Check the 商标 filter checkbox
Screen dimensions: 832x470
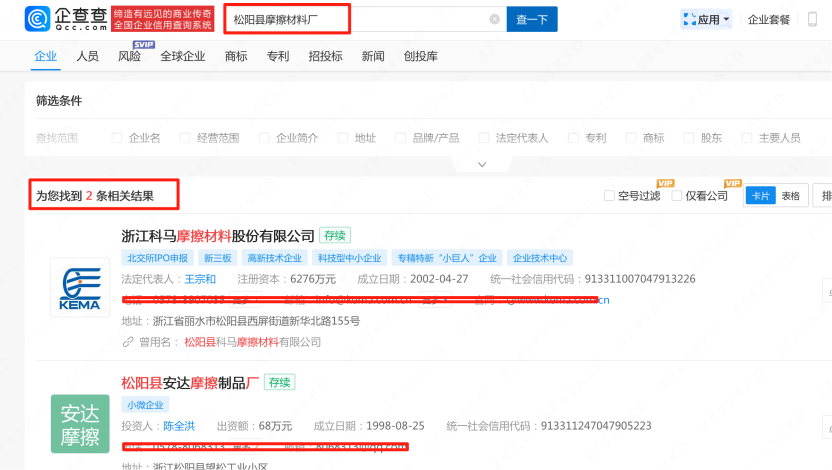tap(631, 138)
